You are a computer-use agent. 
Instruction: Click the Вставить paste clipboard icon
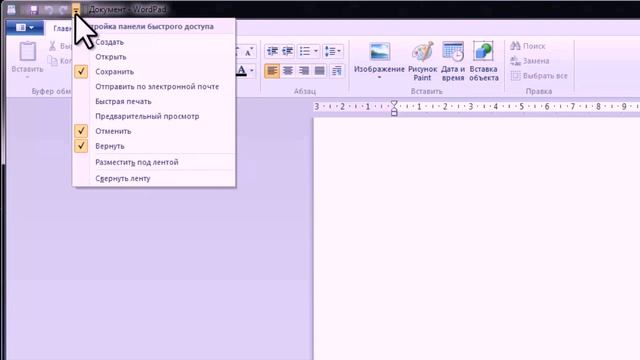27,52
